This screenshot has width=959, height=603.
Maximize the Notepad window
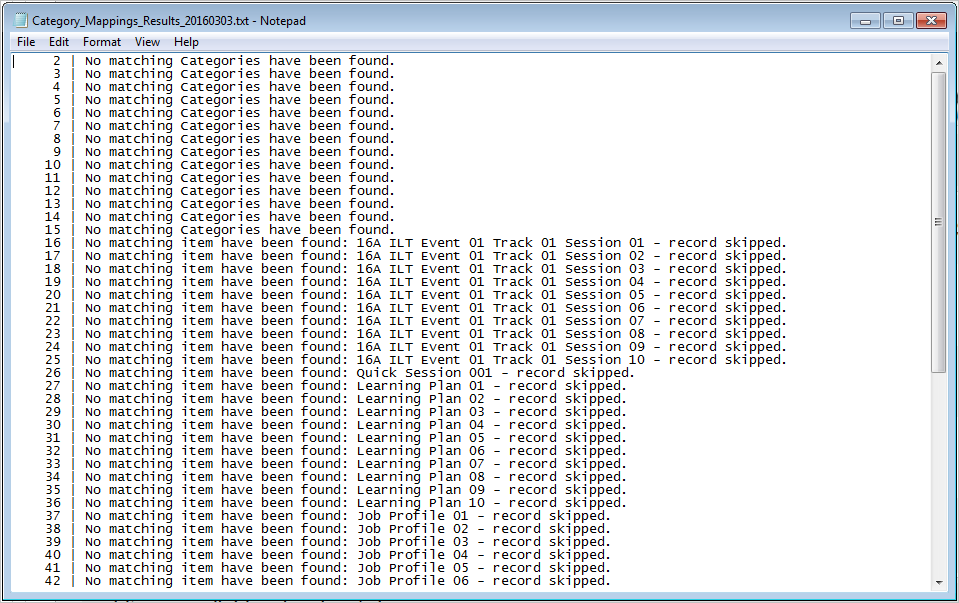coord(898,21)
